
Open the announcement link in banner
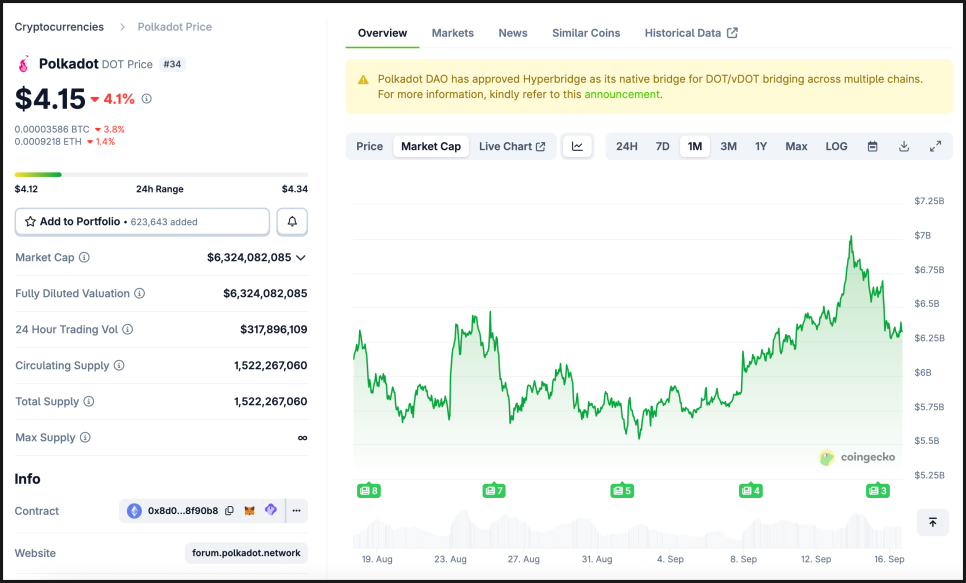(x=622, y=94)
